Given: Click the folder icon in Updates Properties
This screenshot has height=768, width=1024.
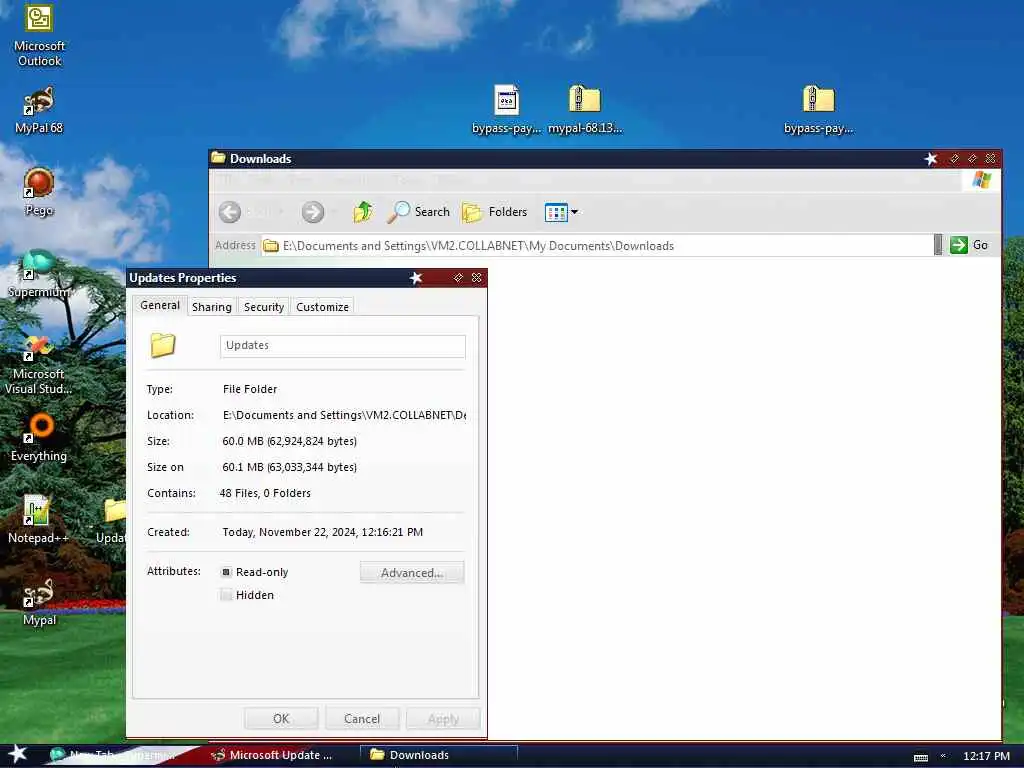Looking at the screenshot, I should [x=163, y=345].
